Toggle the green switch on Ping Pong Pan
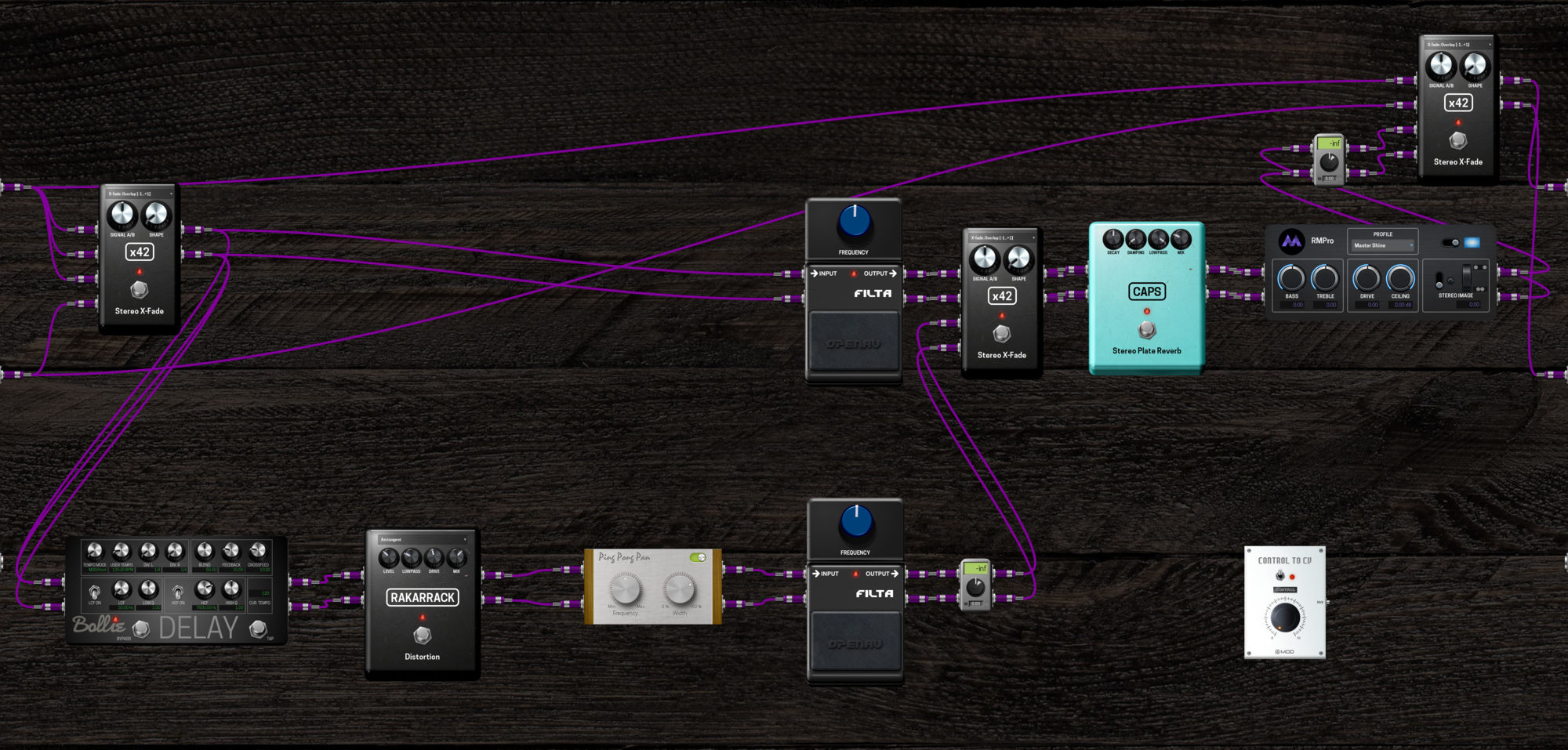This screenshot has height=750, width=1568. click(x=698, y=557)
